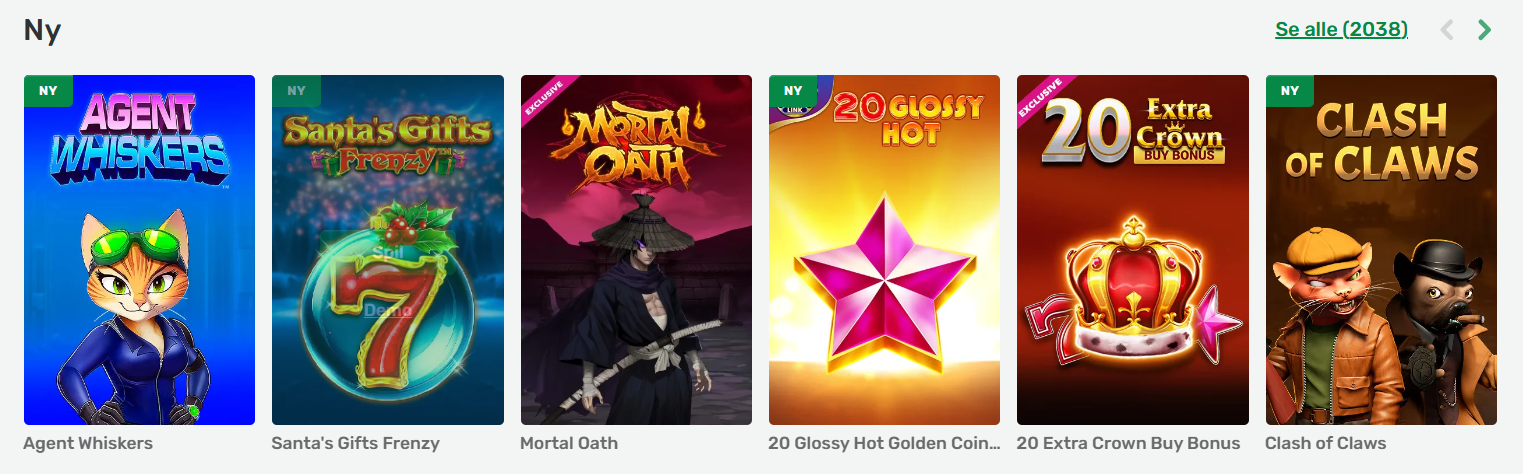
Task: Open the Agent Whiskers title text
Action: [88, 443]
